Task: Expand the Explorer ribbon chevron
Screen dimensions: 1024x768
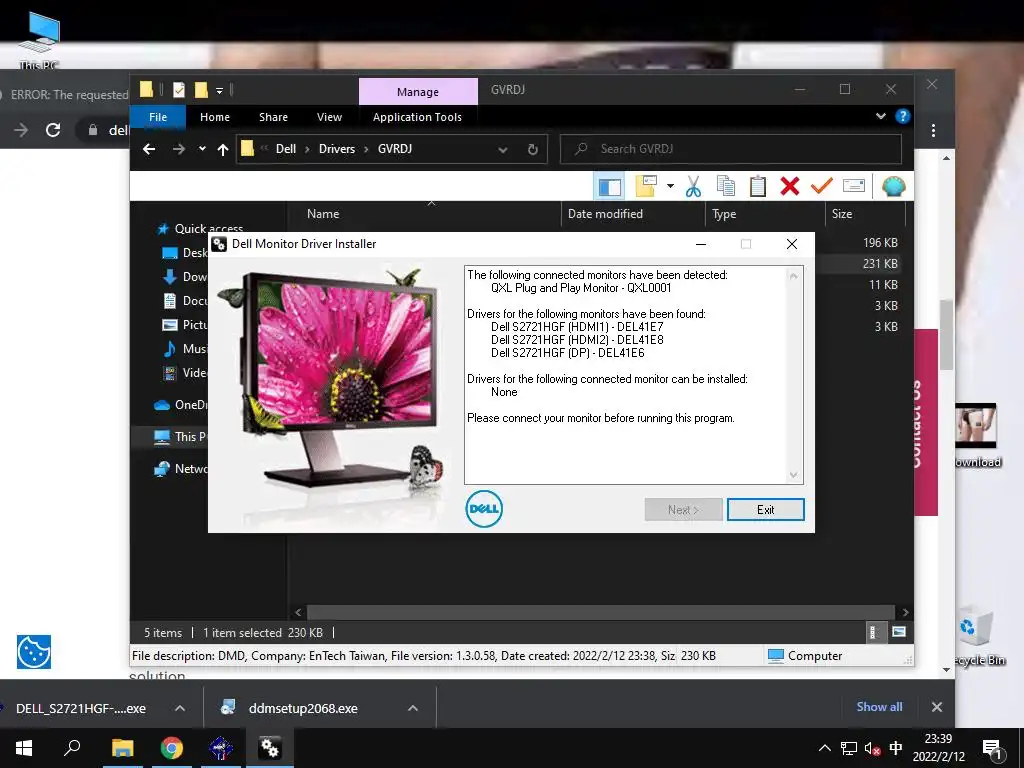Action: point(881,116)
